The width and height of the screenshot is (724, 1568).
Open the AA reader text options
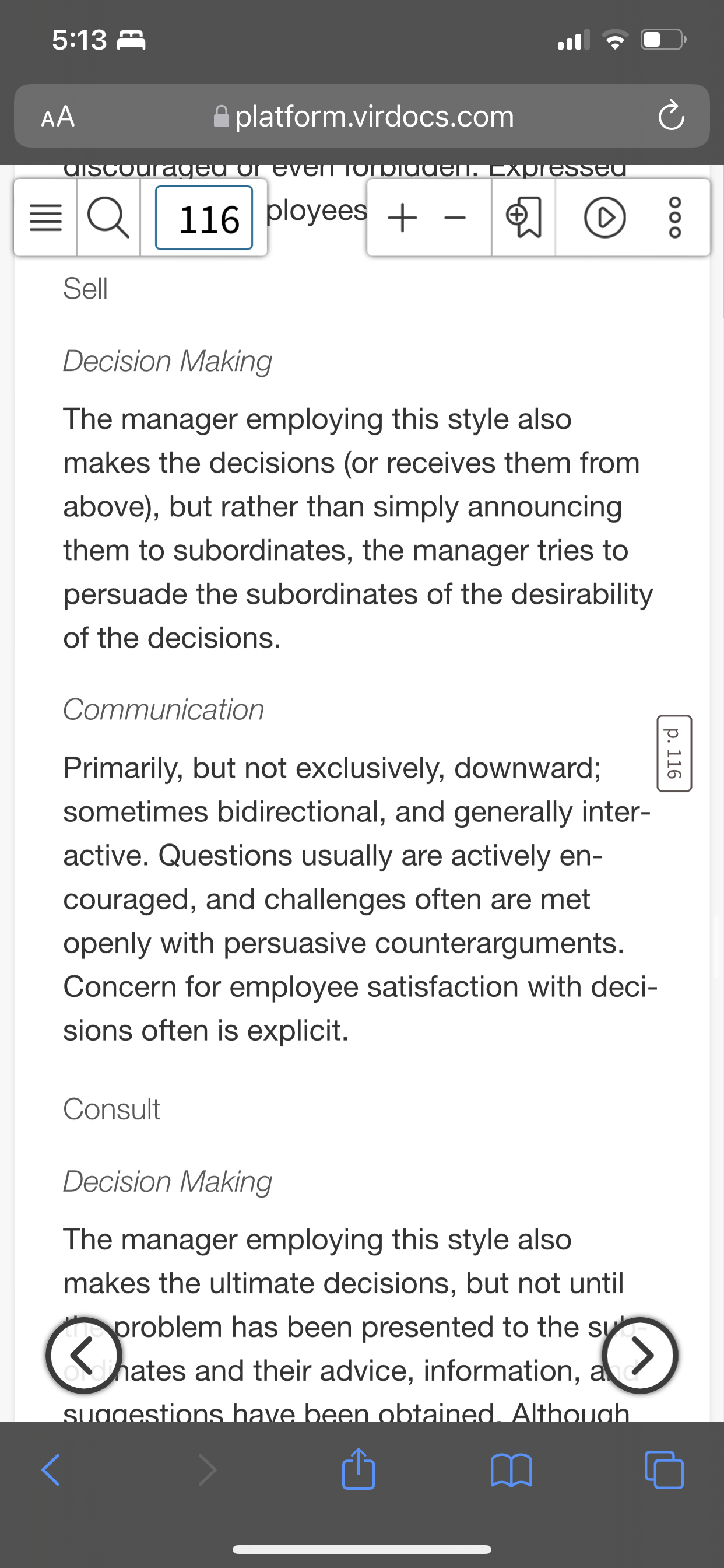click(58, 116)
